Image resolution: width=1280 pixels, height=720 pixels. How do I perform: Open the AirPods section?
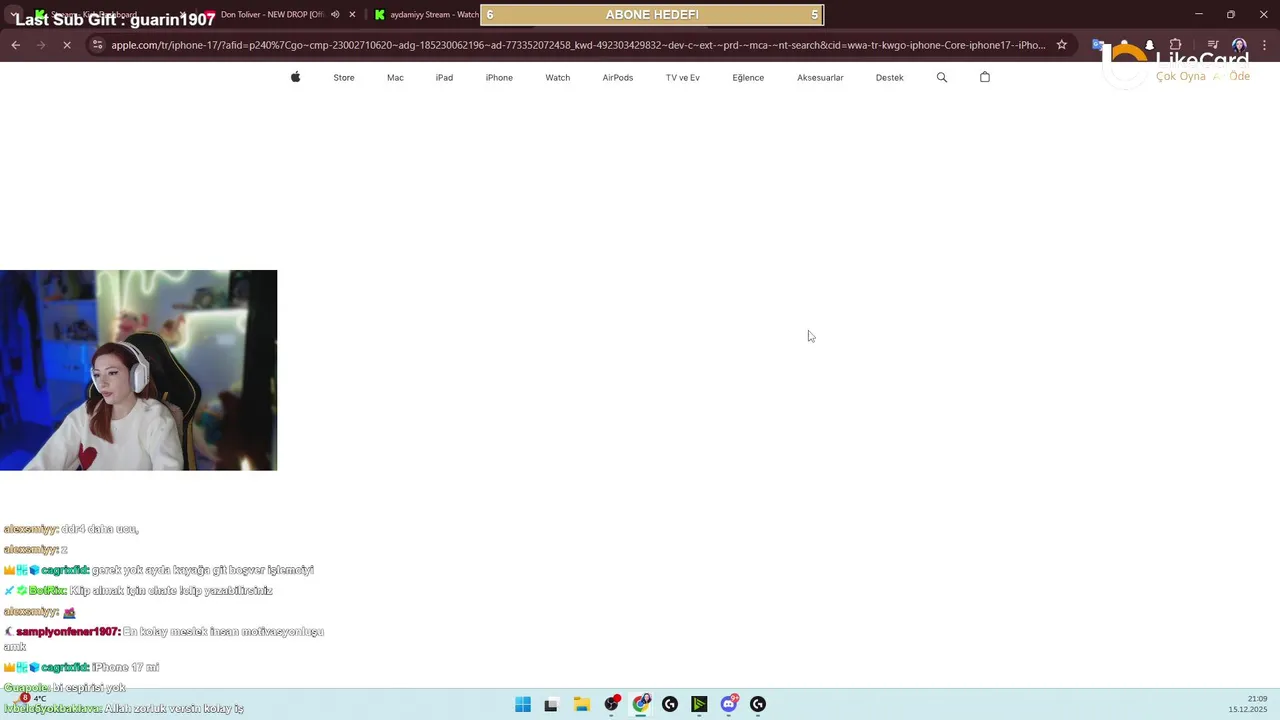pyautogui.click(x=617, y=77)
